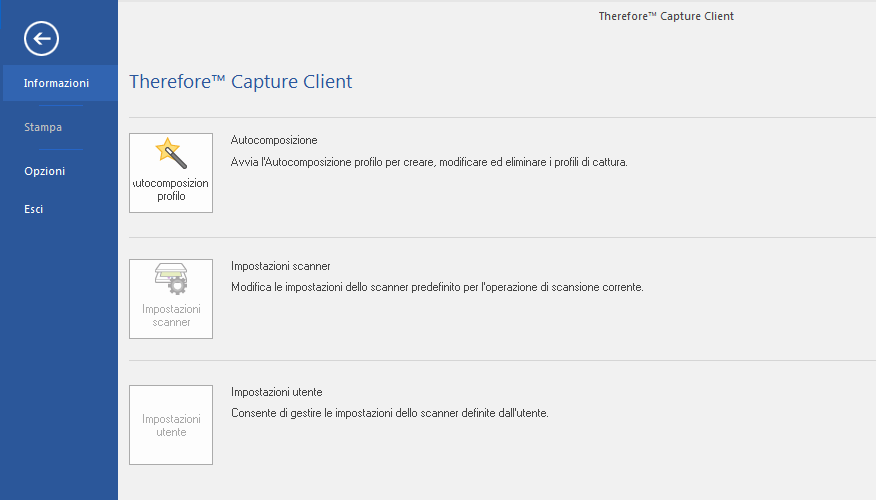Click the description 'Modifica le impostazioni dello scanner'

[x=437, y=287]
